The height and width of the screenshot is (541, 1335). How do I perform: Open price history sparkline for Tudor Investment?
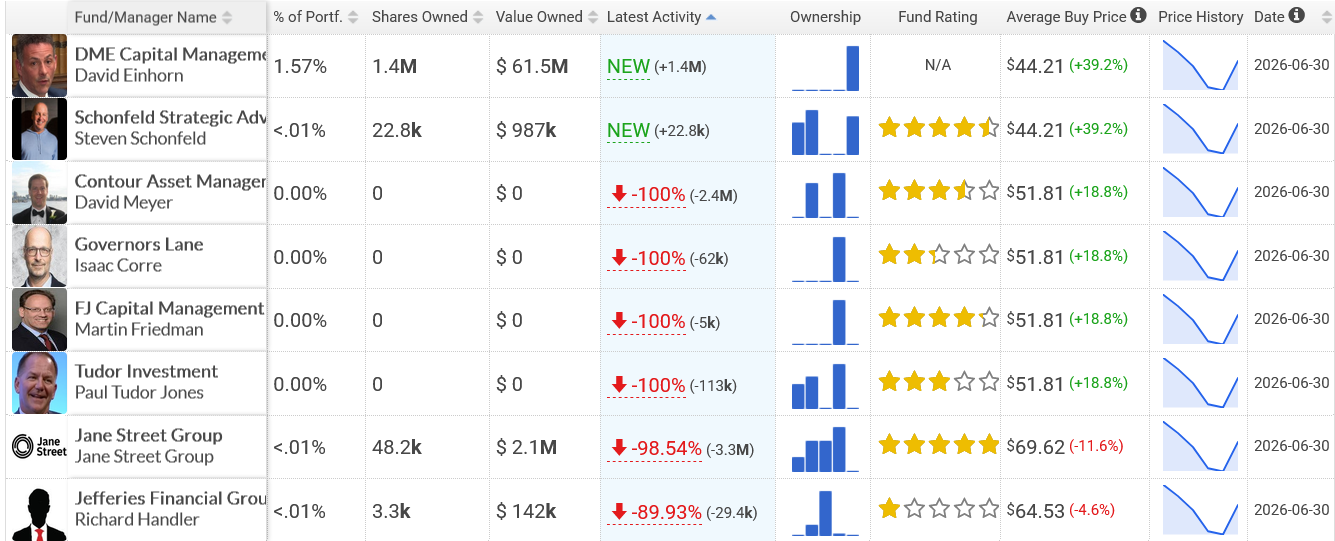[x=1200, y=384]
